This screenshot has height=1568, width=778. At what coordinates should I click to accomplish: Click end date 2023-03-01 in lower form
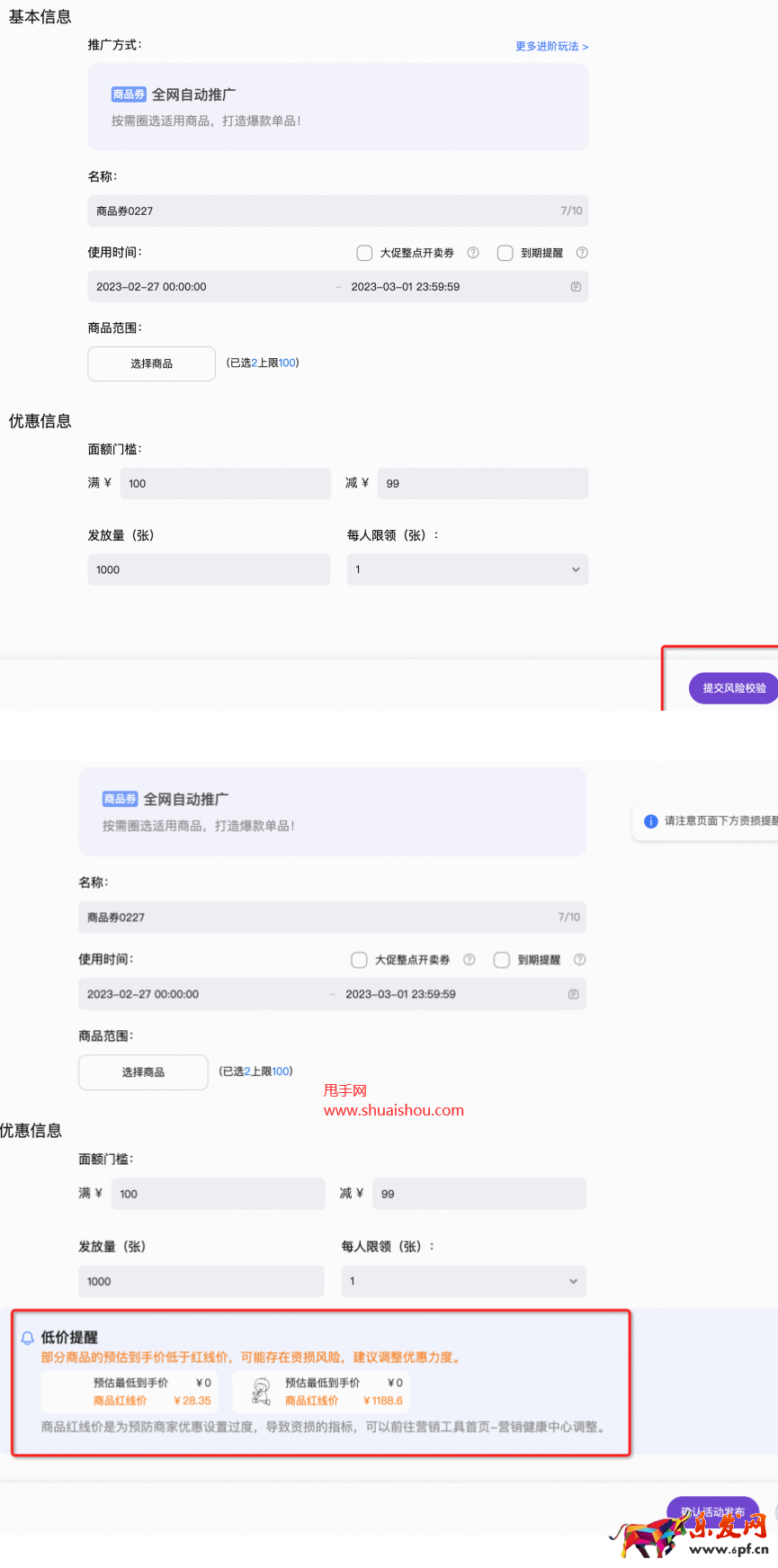[401, 994]
